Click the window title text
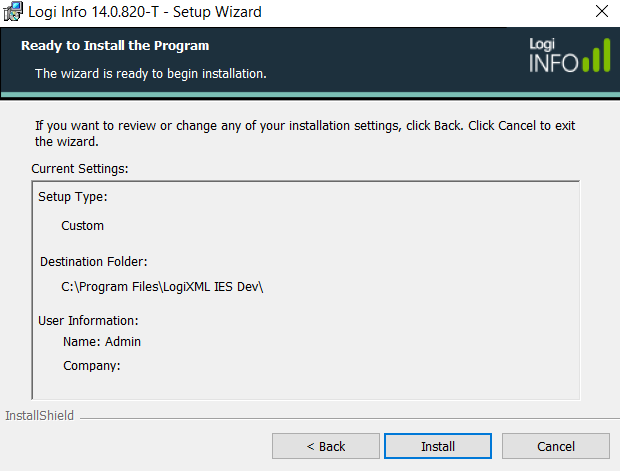Image resolution: width=620 pixels, height=471 pixels. click(x=145, y=12)
